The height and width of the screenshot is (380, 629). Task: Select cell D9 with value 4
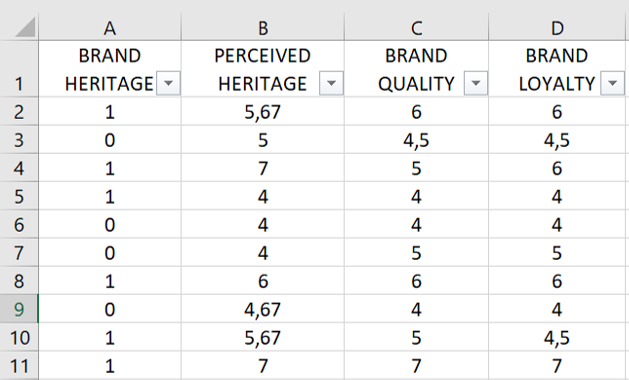pos(557,309)
